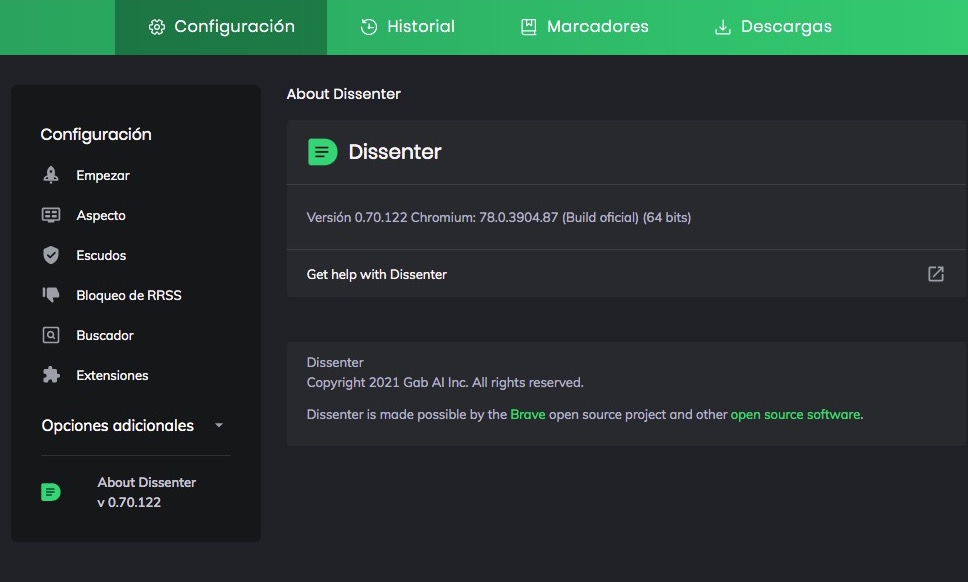The width and height of the screenshot is (968, 582).
Task: Click the Aspecto appearance icon
Action: click(51, 215)
